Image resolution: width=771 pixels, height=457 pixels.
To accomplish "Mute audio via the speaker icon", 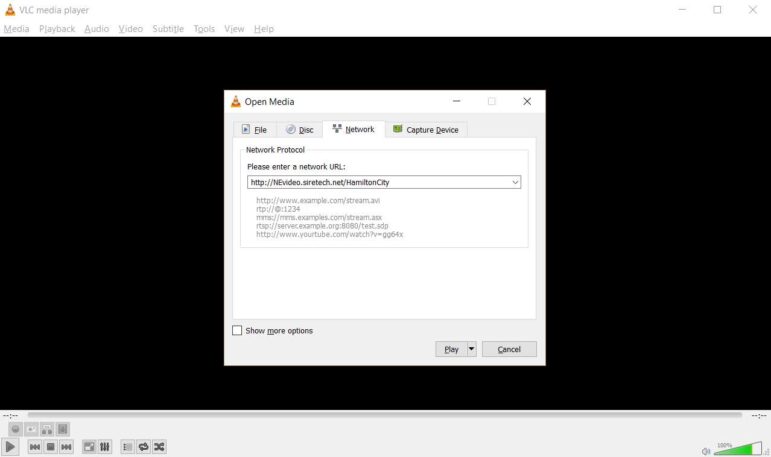I will coord(706,451).
